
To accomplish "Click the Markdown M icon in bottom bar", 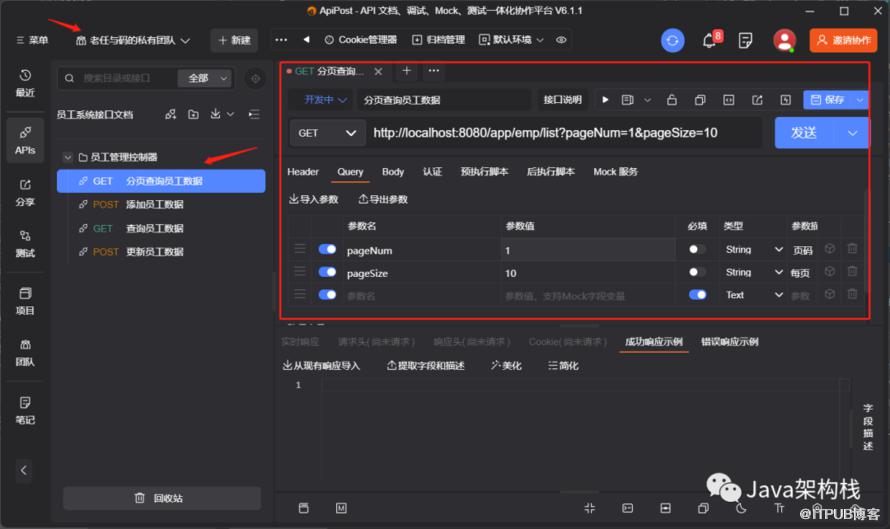I will (x=341, y=508).
